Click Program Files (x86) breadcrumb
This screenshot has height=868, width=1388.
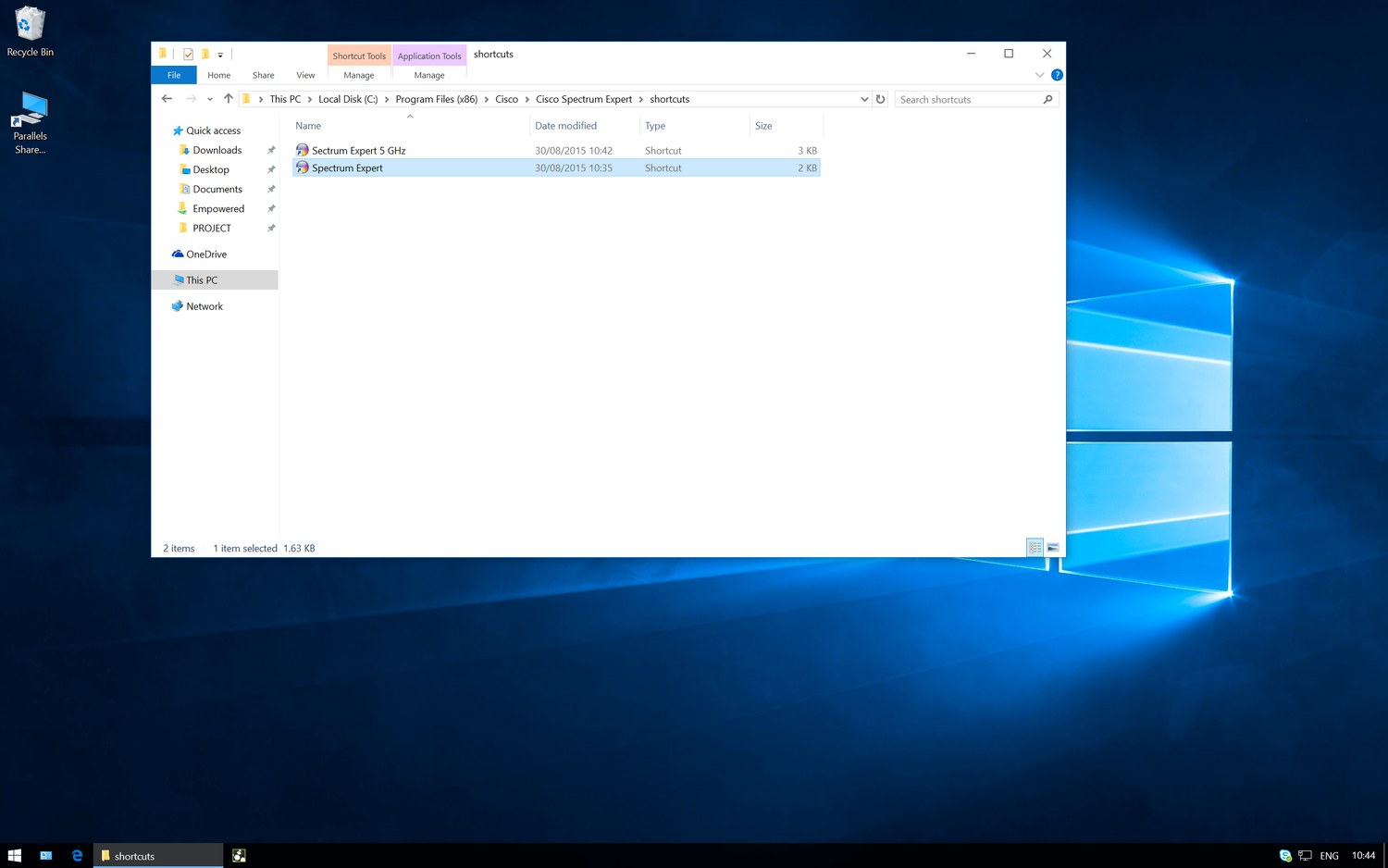pyautogui.click(x=437, y=99)
